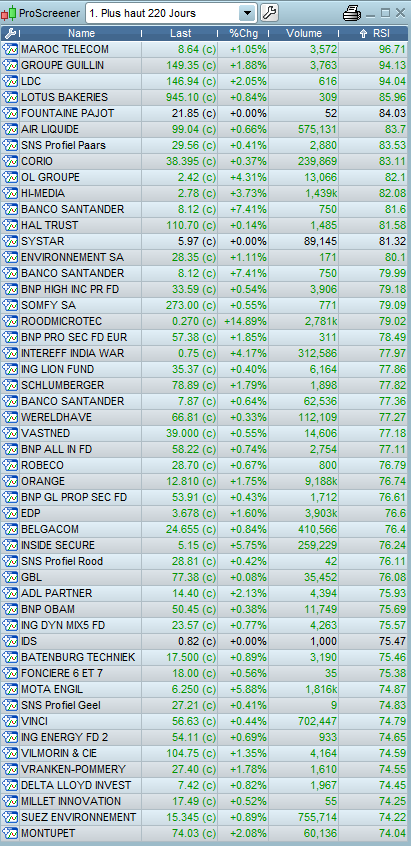Screen dimensions: 411x846
Task: Click volume value 702,447
Action: pos(317,721)
